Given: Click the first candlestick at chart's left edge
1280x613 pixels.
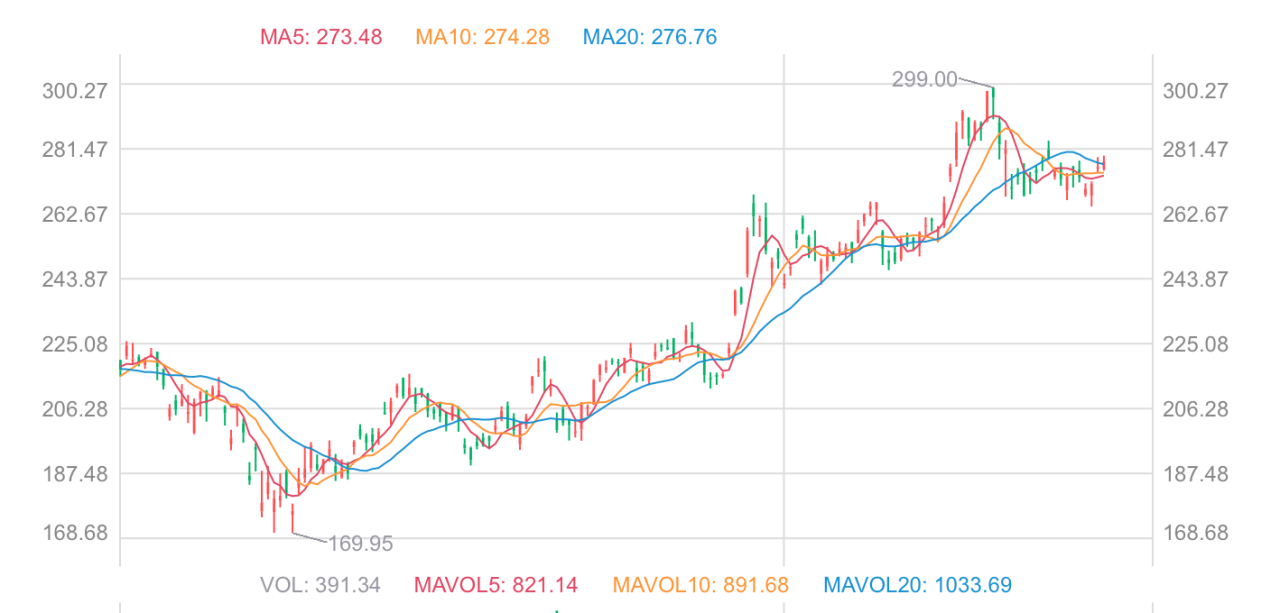Looking at the screenshot, I should tap(120, 366).
